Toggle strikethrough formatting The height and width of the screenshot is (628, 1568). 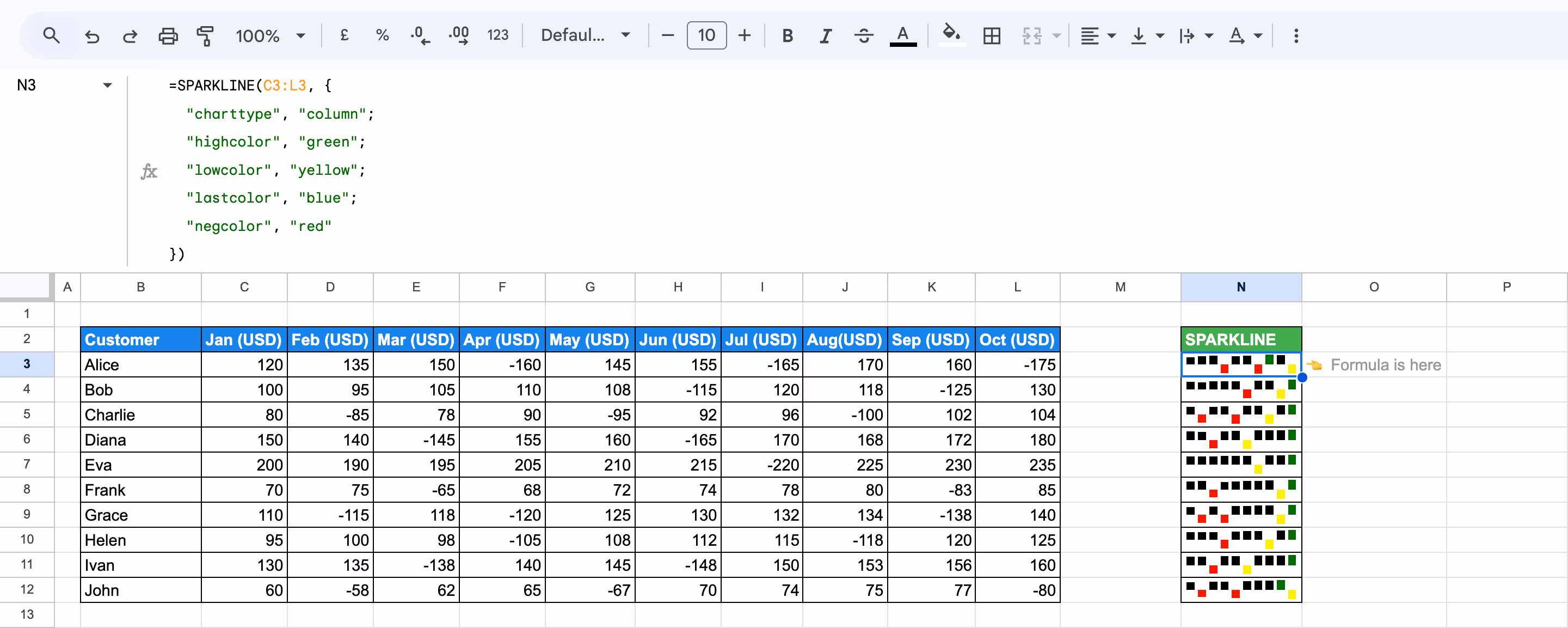click(864, 35)
